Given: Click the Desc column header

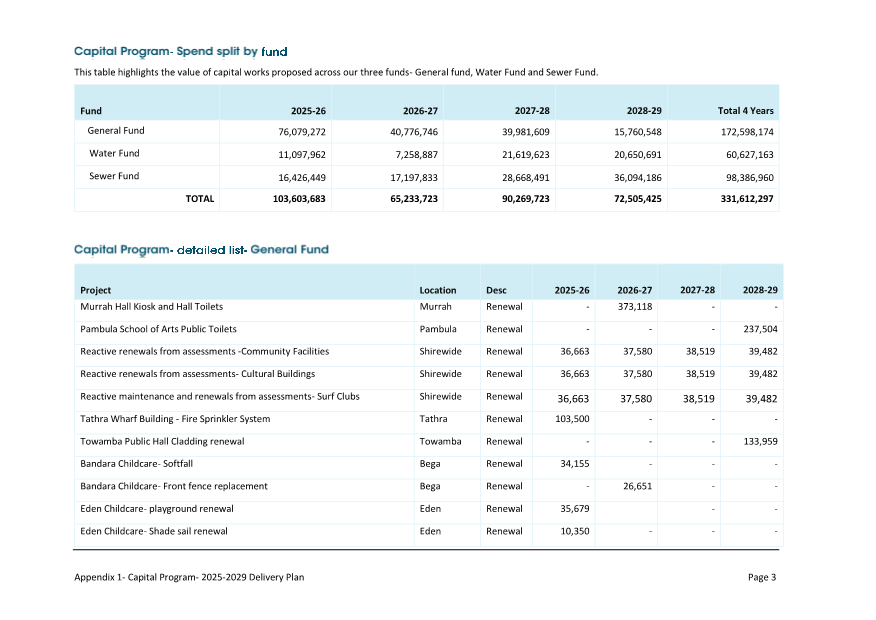Looking at the screenshot, I should tap(496, 291).
